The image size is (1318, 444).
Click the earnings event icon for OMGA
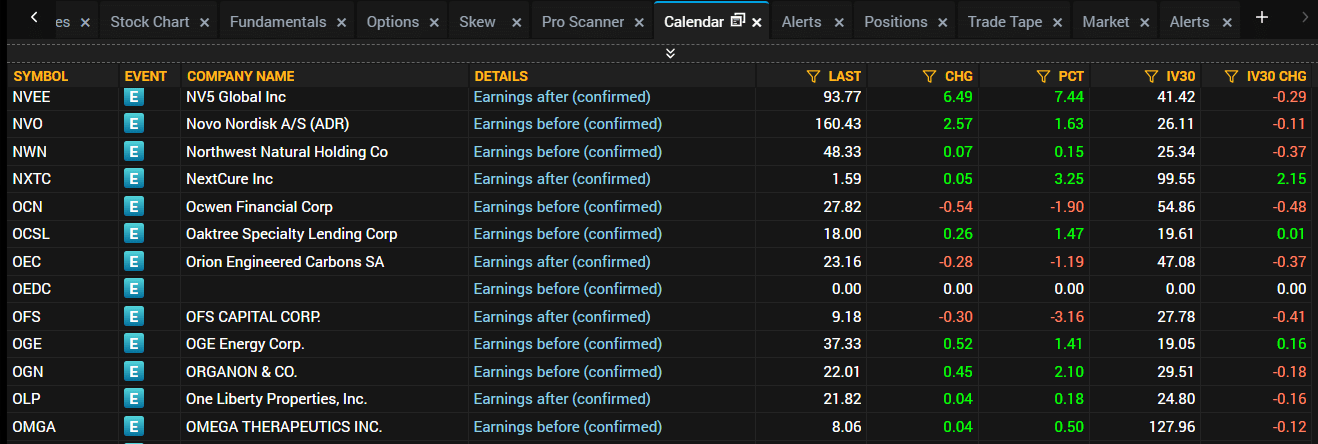pyautogui.click(x=134, y=427)
